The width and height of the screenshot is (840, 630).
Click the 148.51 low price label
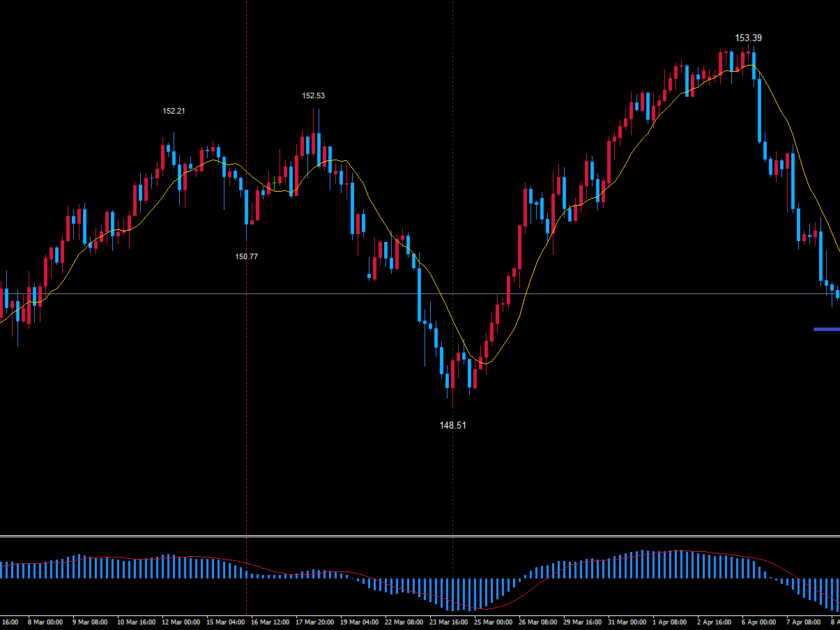coord(453,425)
